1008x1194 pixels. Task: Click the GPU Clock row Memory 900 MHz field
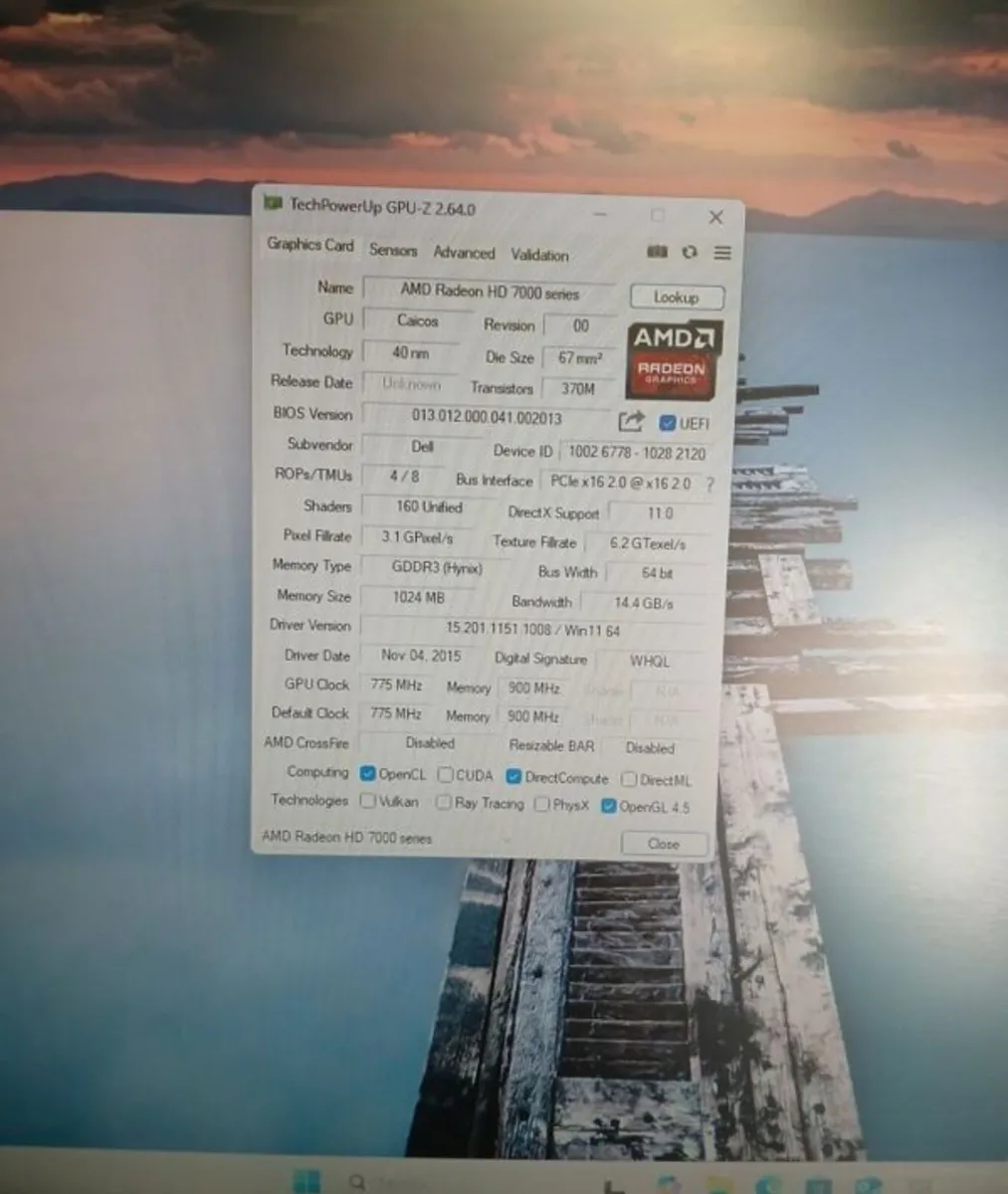tap(533, 689)
